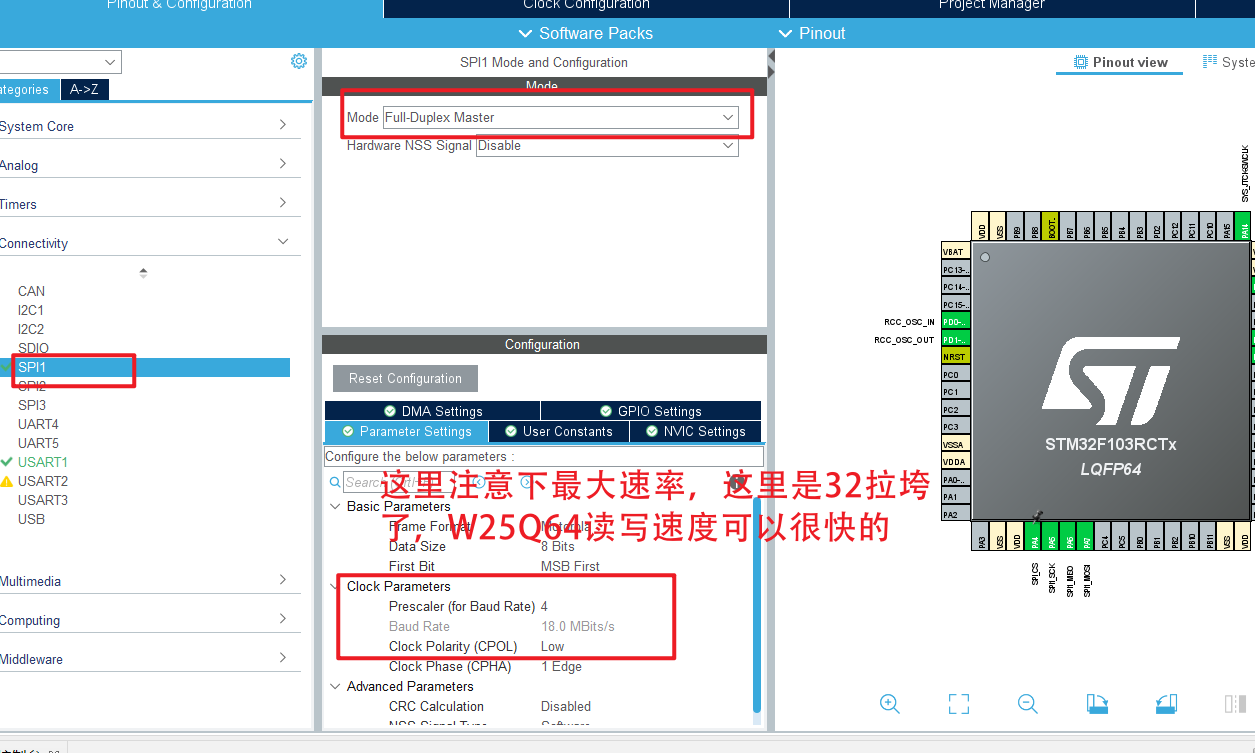Switch to the Clock Configuration tab
This screenshot has width=1255, height=753.
point(586,6)
